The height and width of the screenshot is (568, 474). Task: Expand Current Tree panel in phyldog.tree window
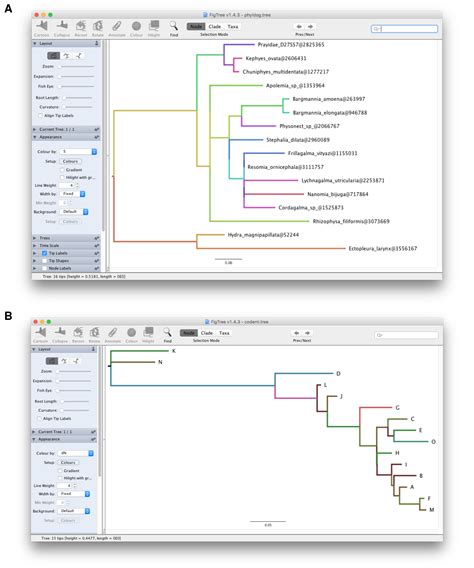(x=35, y=129)
